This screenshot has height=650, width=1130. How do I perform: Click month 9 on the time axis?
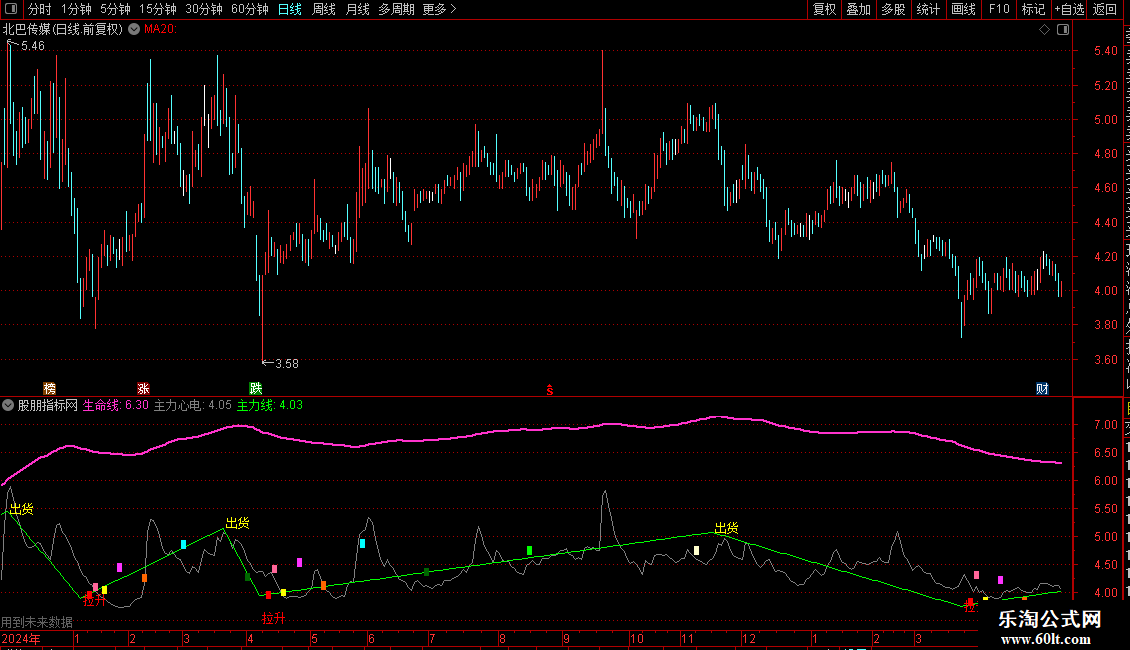566,638
